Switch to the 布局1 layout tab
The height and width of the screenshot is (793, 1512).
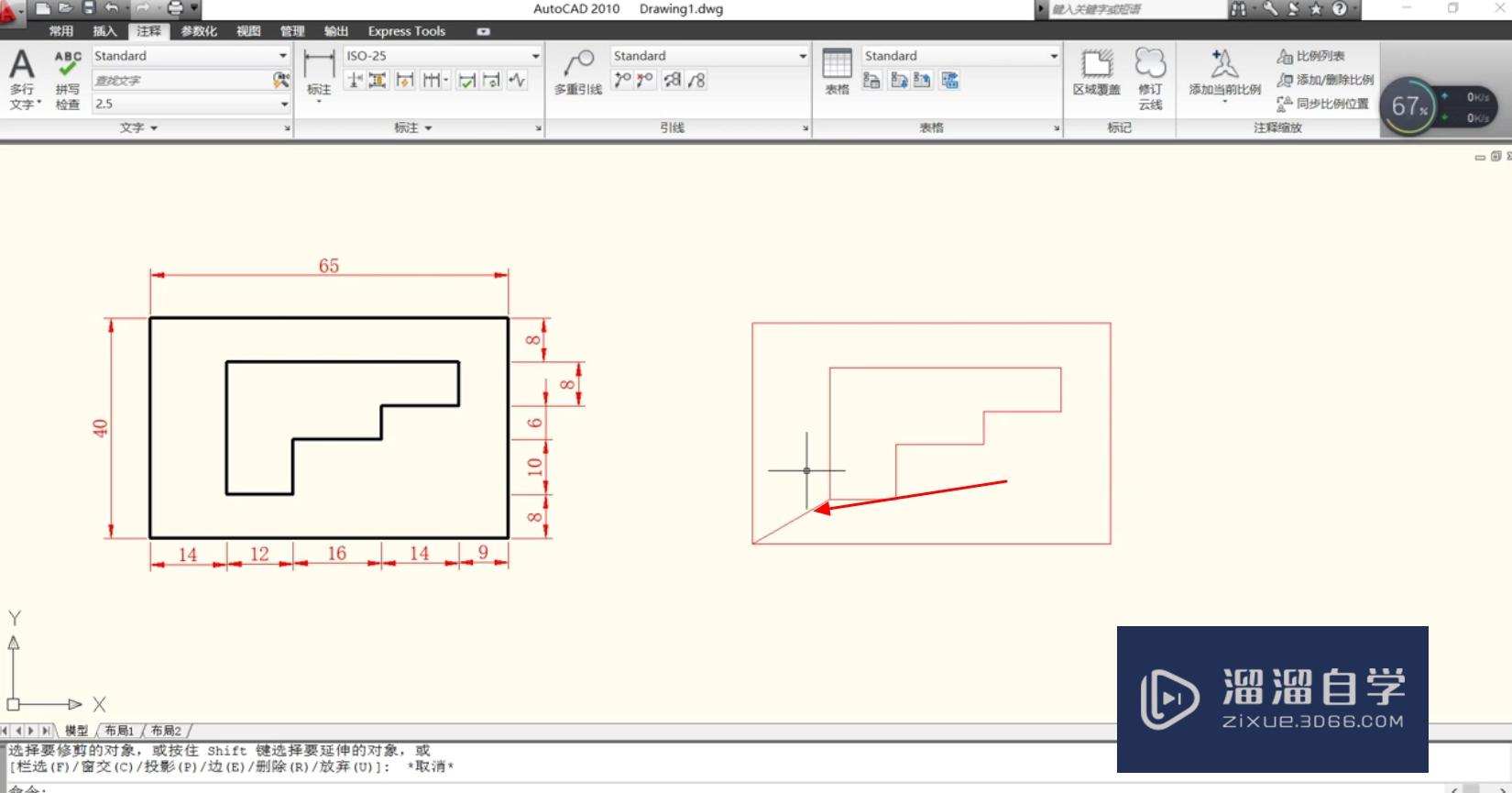pos(119,731)
